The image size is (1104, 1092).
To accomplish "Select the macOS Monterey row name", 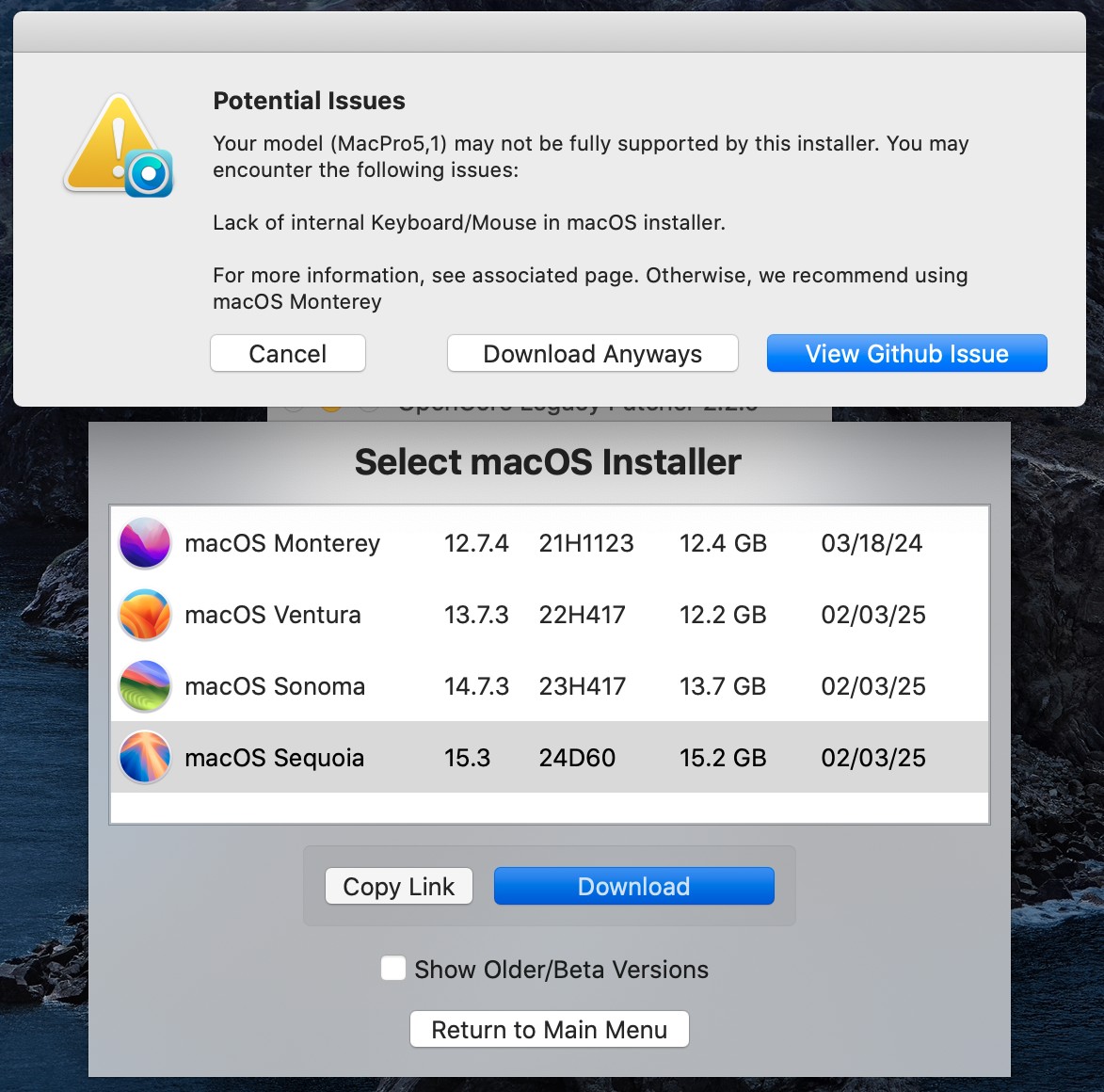I will tap(282, 543).
